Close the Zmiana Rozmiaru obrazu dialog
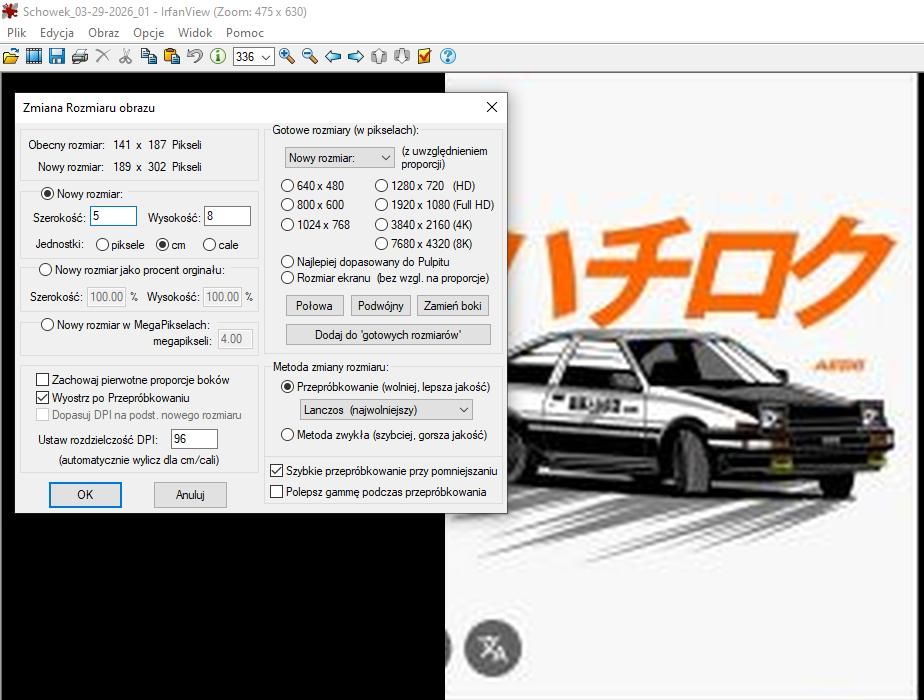924x700 pixels. [x=492, y=107]
